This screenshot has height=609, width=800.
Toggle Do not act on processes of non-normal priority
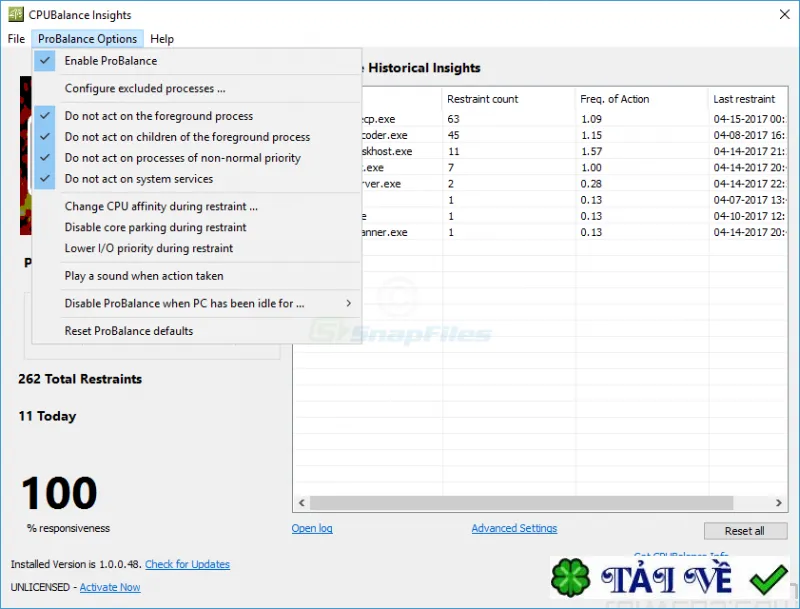coord(196,158)
